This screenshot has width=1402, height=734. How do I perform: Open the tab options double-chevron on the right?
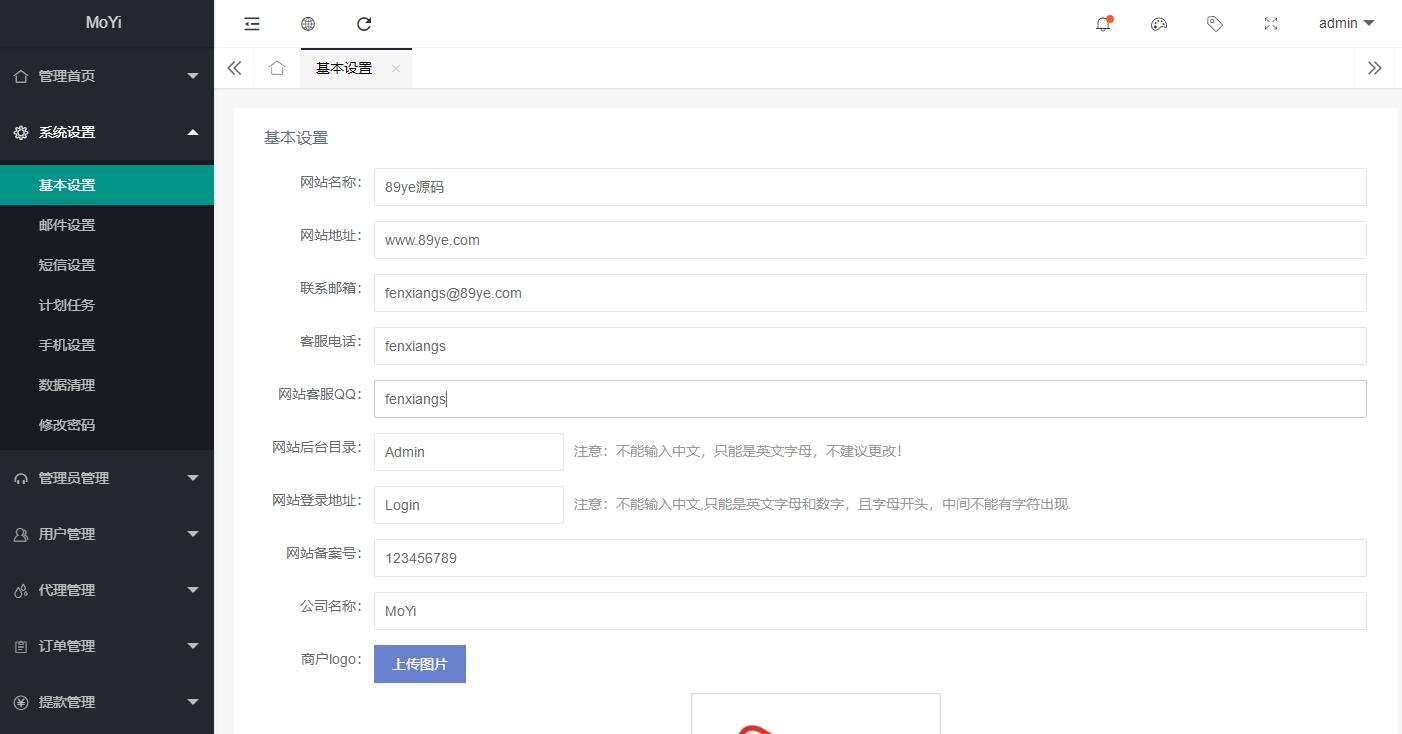point(1374,68)
